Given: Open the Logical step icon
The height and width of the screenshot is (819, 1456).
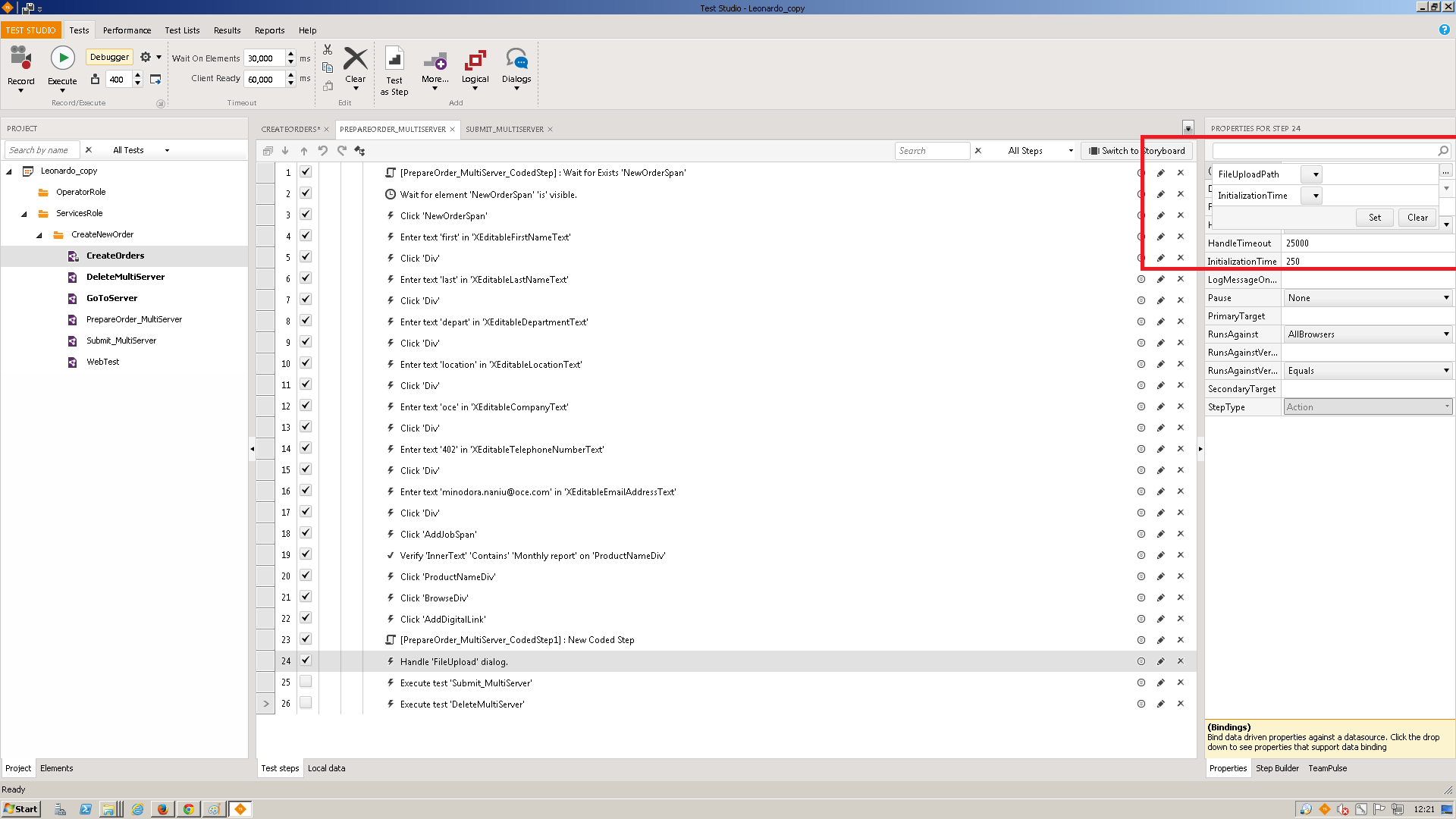Looking at the screenshot, I should point(475,61).
